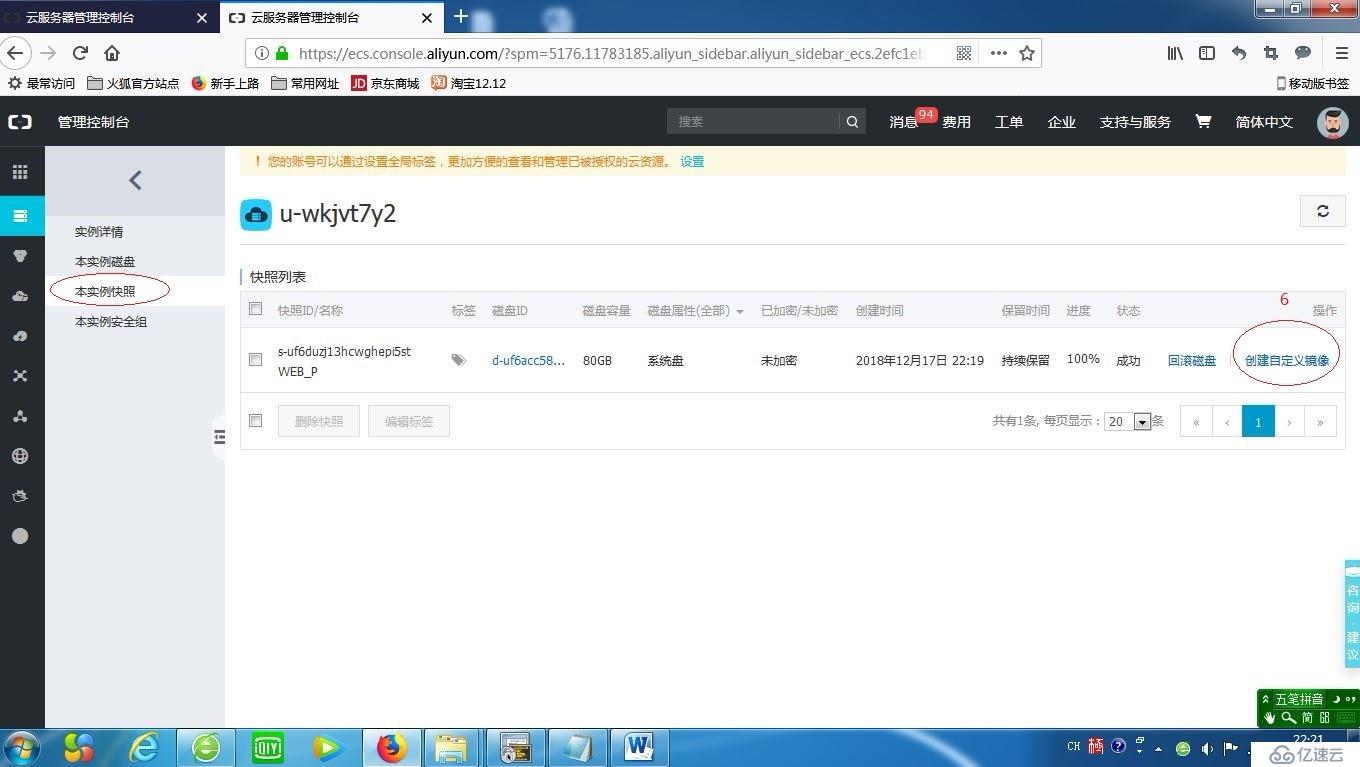The width and height of the screenshot is (1360, 767).
Task: Open the 常用网址 bookmark folder
Action: click(x=305, y=83)
